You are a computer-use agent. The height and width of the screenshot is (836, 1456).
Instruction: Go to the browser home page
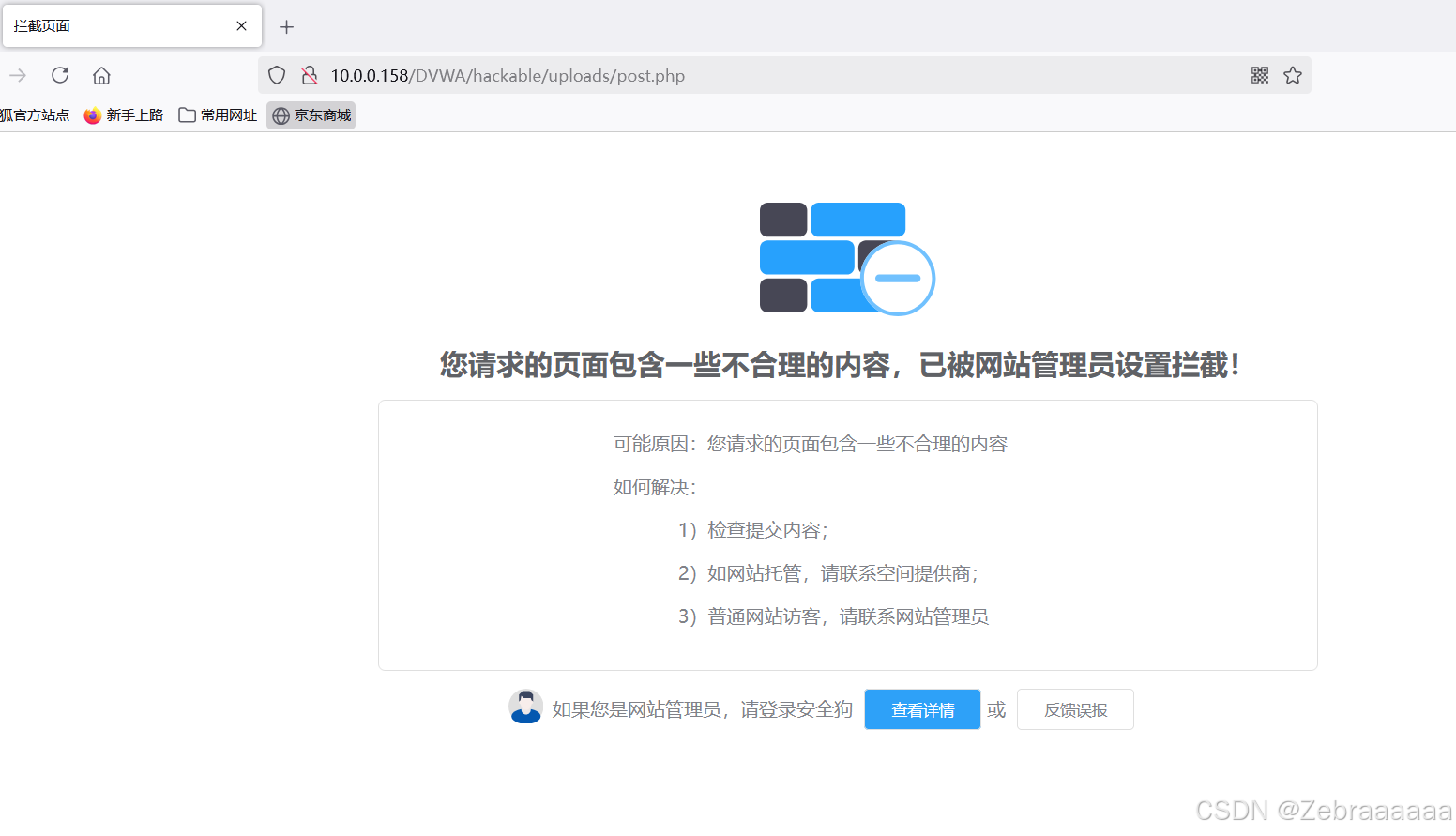coord(101,75)
